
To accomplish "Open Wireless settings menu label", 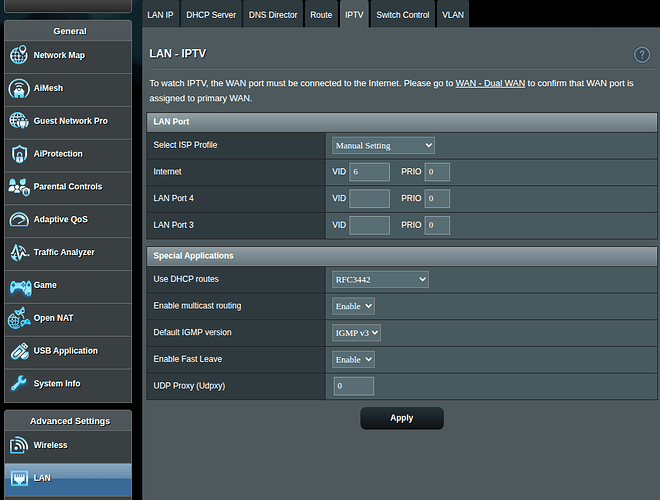I will (x=51, y=445).
